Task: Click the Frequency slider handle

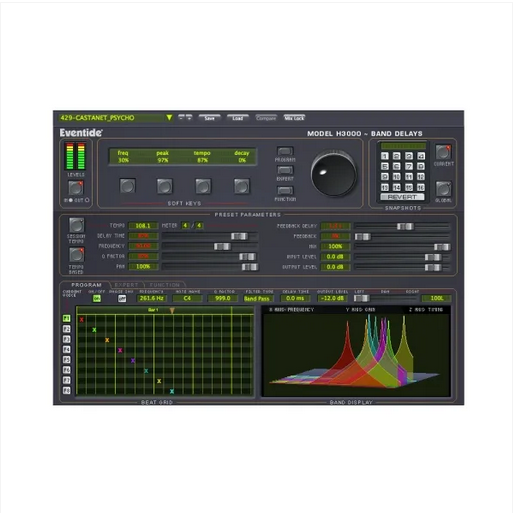Action: [x=222, y=246]
